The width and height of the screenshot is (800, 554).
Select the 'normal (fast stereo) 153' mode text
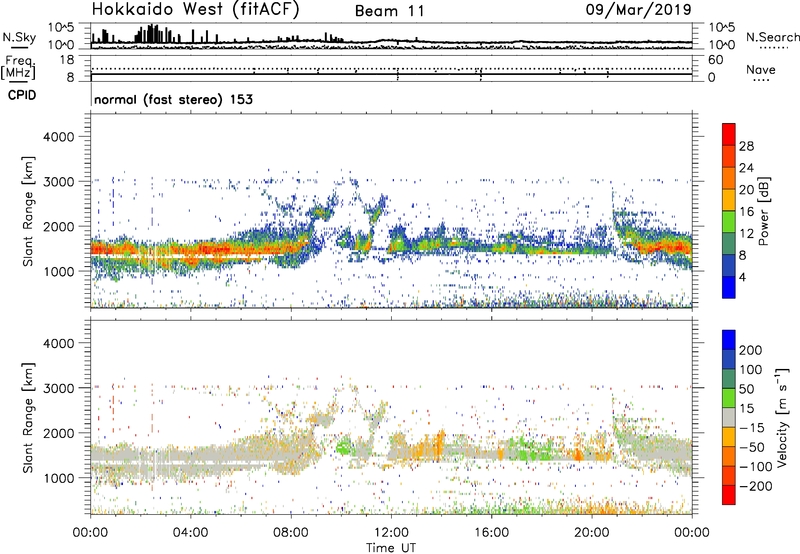click(173, 99)
